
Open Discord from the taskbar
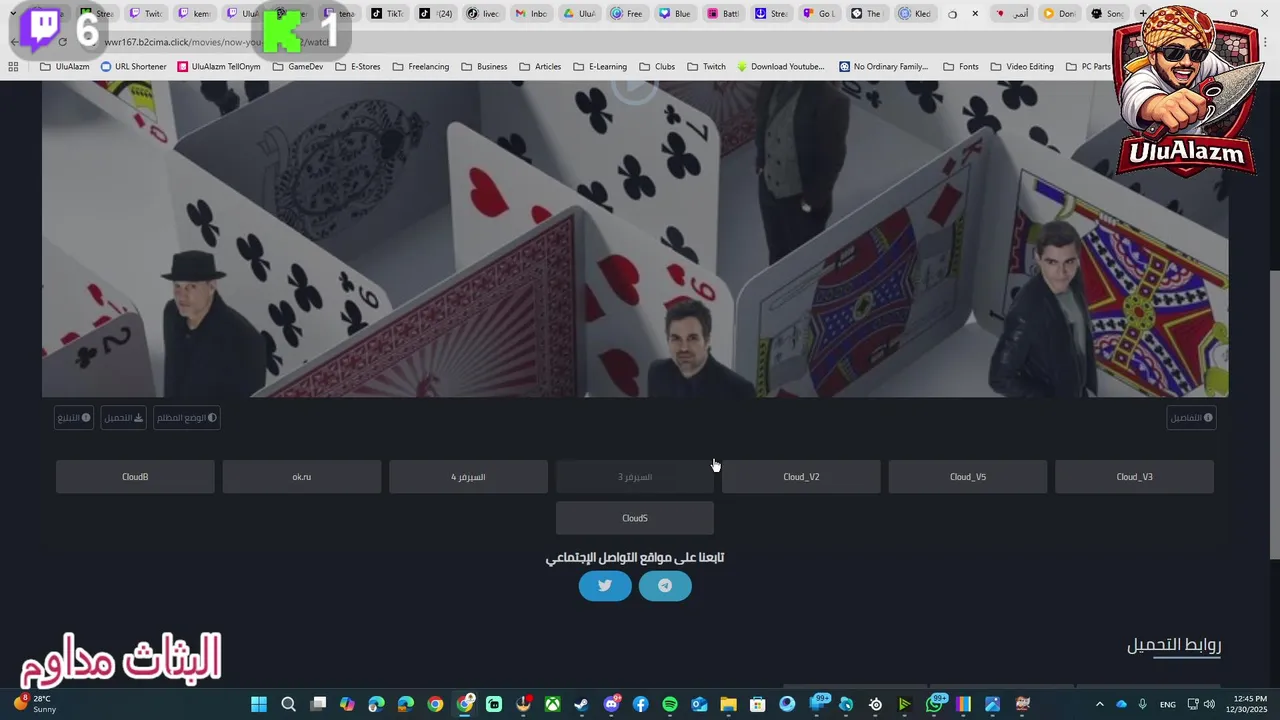tap(611, 704)
